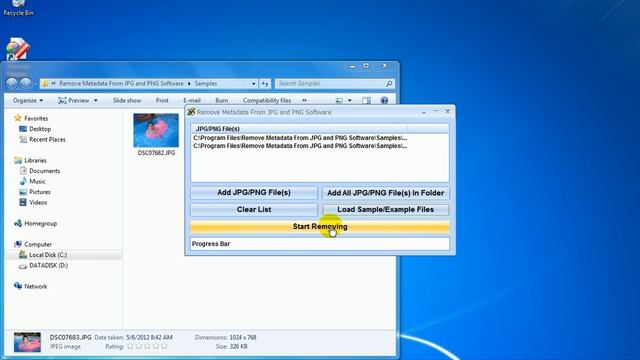Click Start Removing button
The height and width of the screenshot is (360, 640).
(320, 227)
